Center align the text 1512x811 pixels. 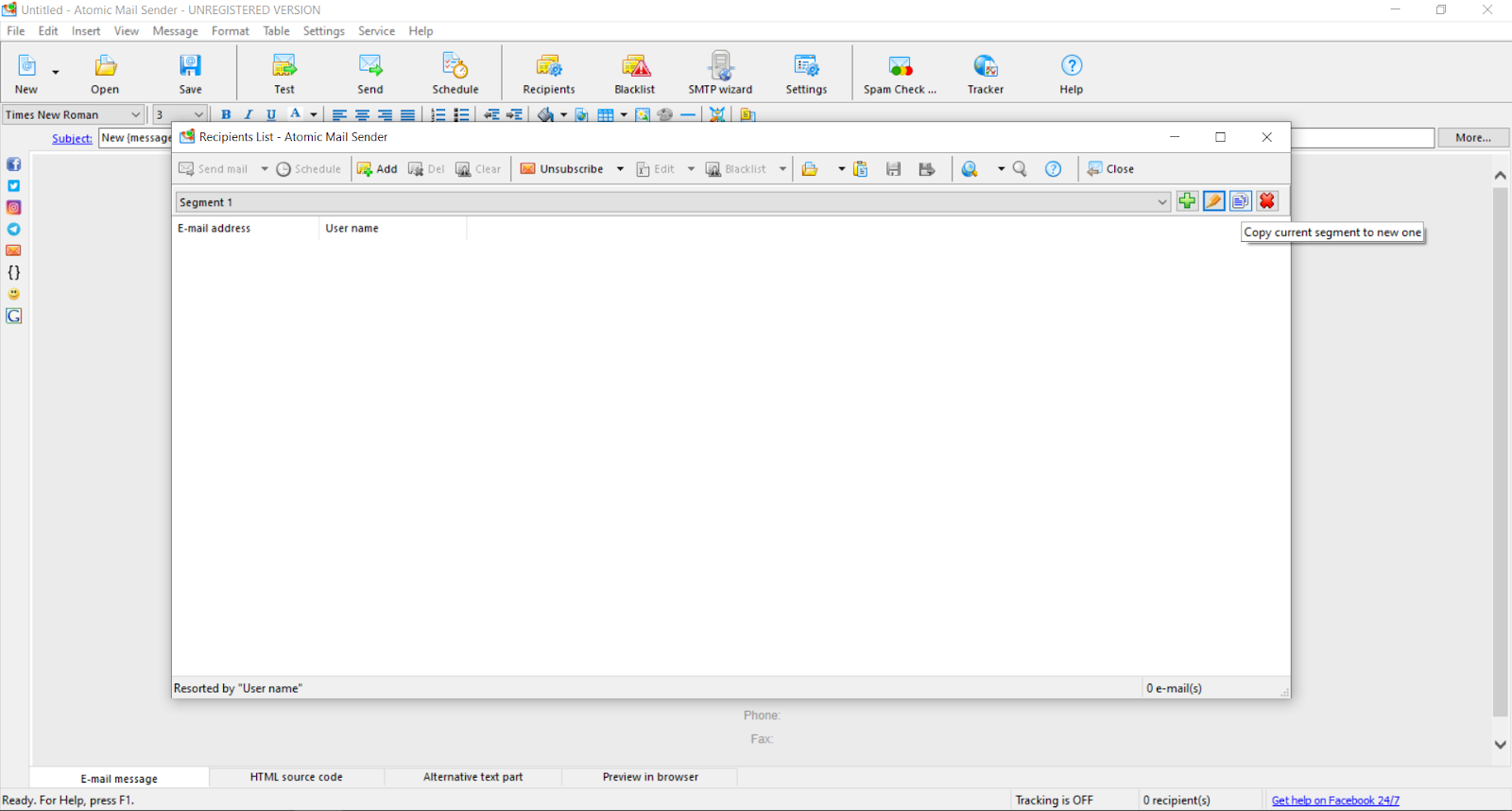click(362, 114)
